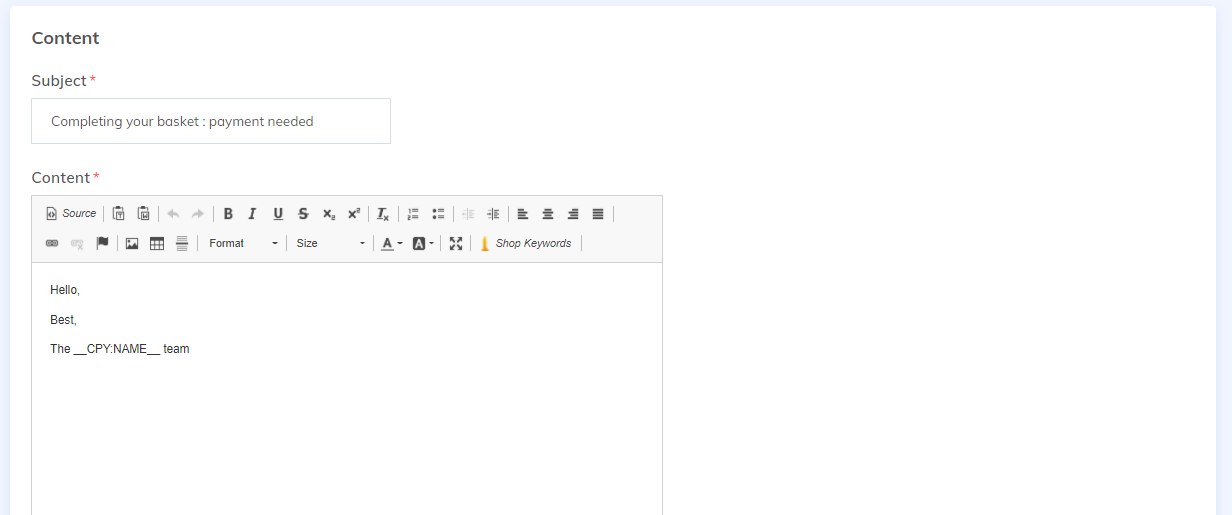This screenshot has width=1232, height=515.
Task: Insert an image into content
Action: [x=132, y=244]
